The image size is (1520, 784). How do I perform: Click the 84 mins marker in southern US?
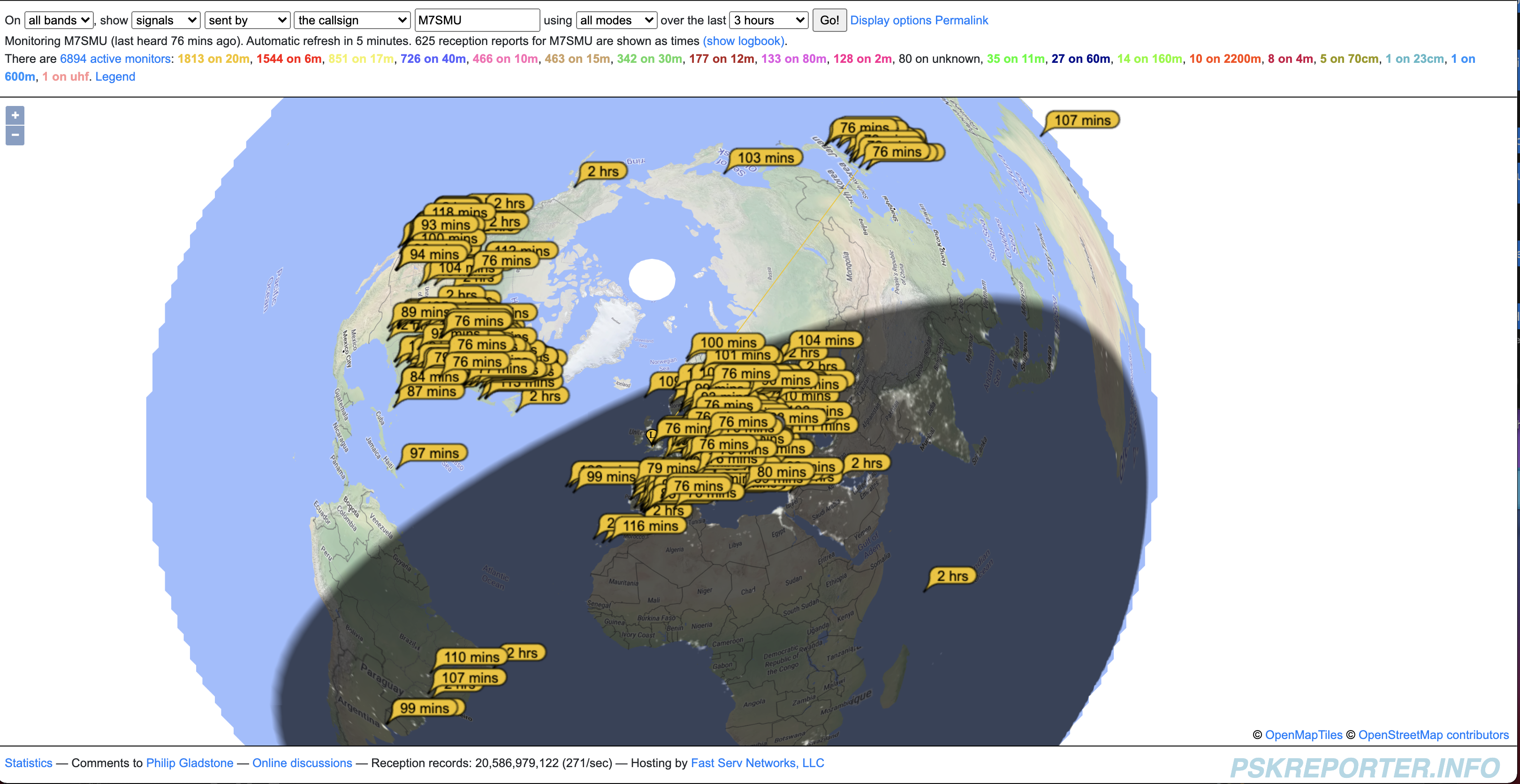(x=433, y=377)
